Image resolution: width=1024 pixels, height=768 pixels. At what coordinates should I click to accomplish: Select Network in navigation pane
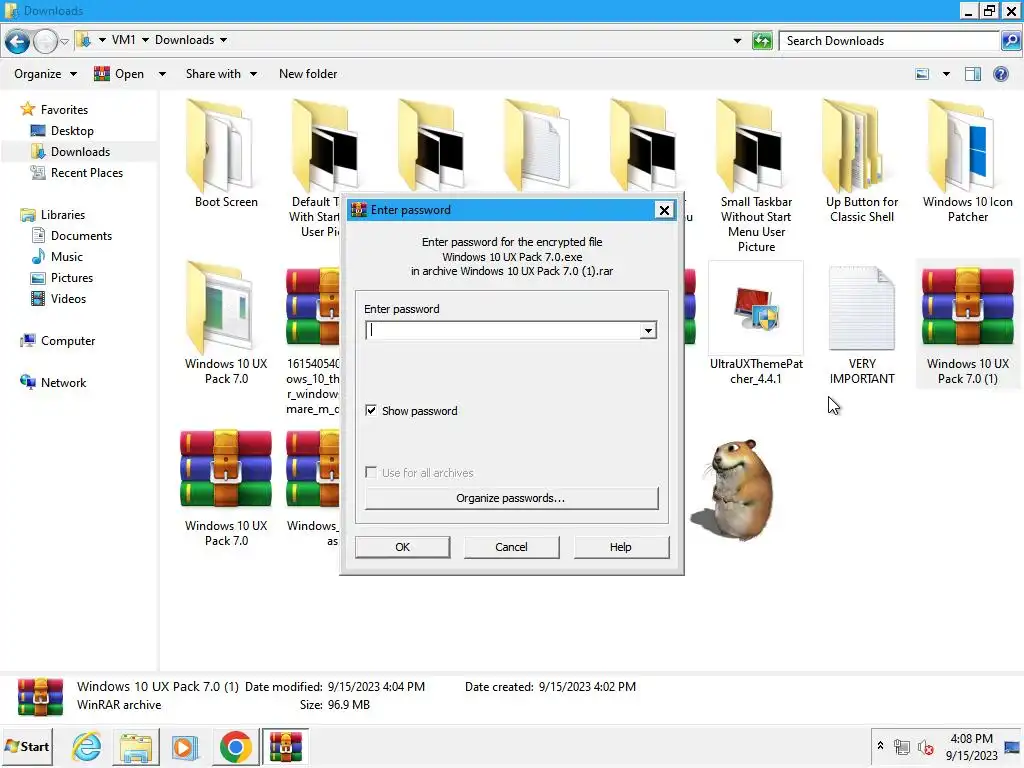63,382
